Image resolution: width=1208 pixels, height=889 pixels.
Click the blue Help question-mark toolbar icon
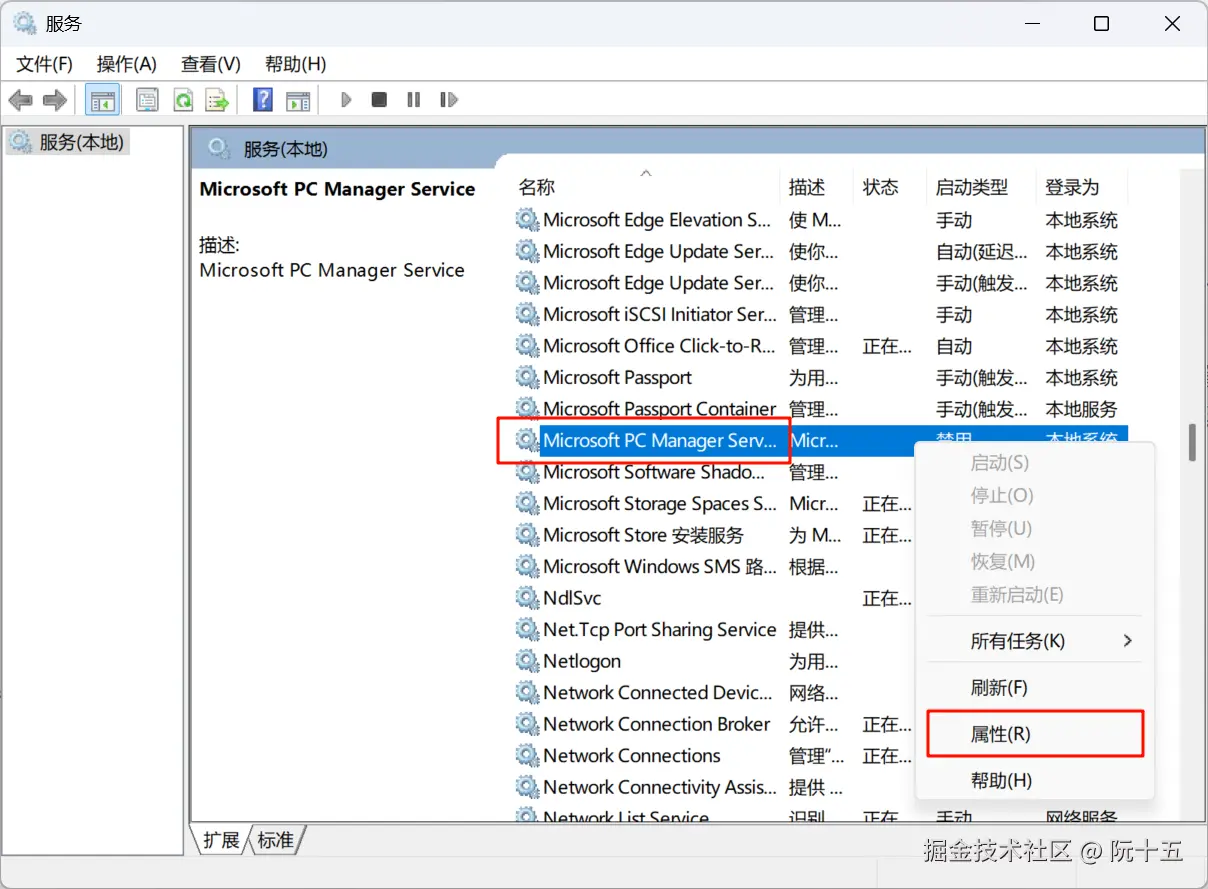[263, 100]
